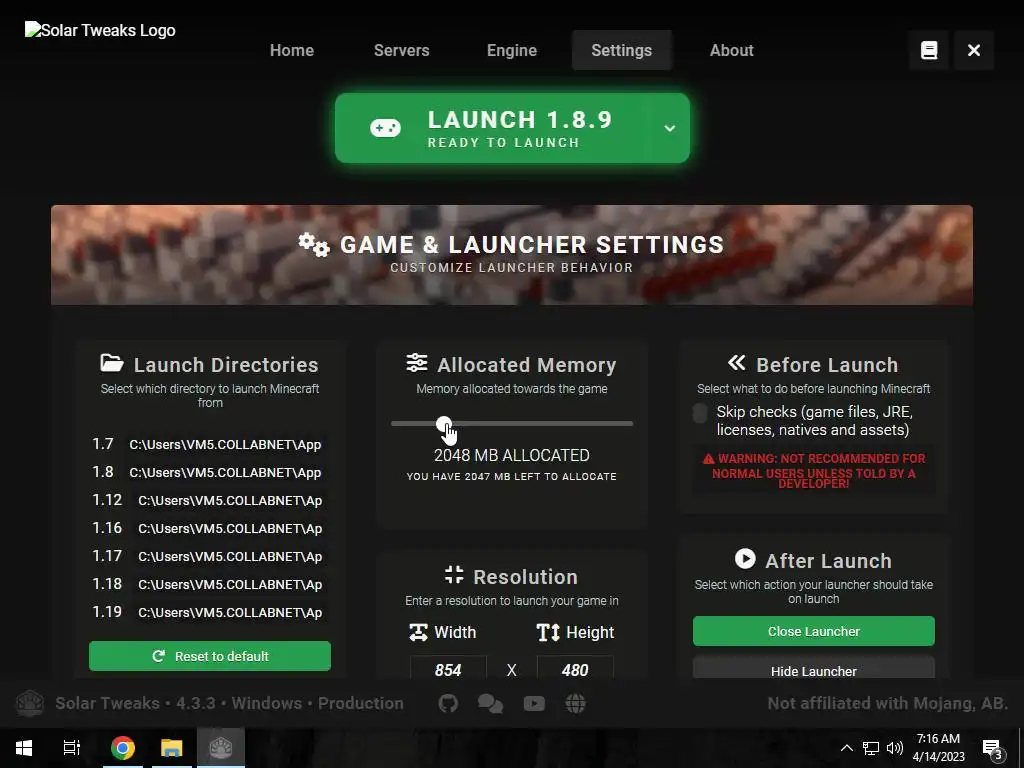Click the taskbar clock showing 7:16 AM
Screen dimensions: 1024x768
[938, 748]
